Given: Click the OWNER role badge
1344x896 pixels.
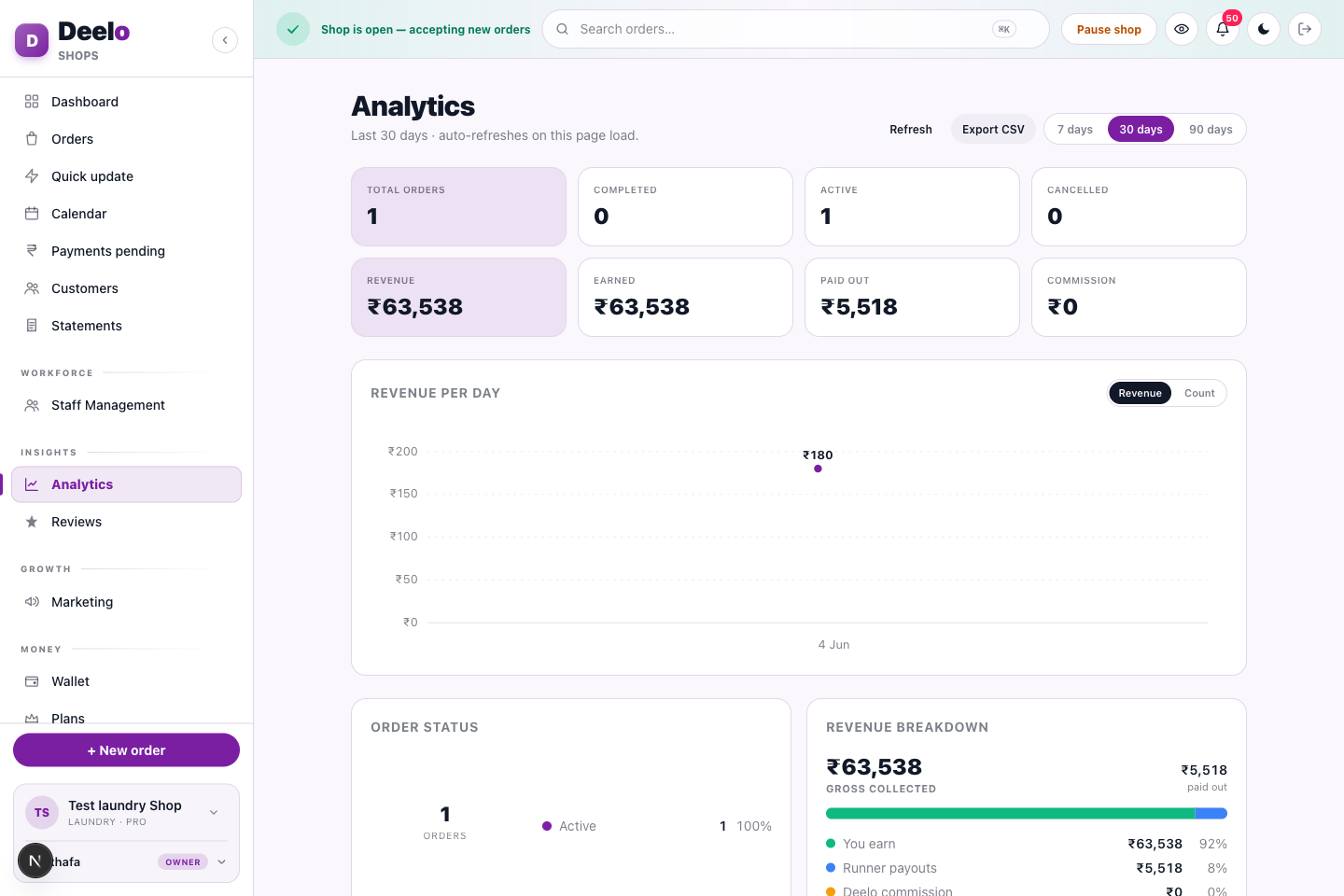Looking at the screenshot, I should pyautogui.click(x=183, y=861).
